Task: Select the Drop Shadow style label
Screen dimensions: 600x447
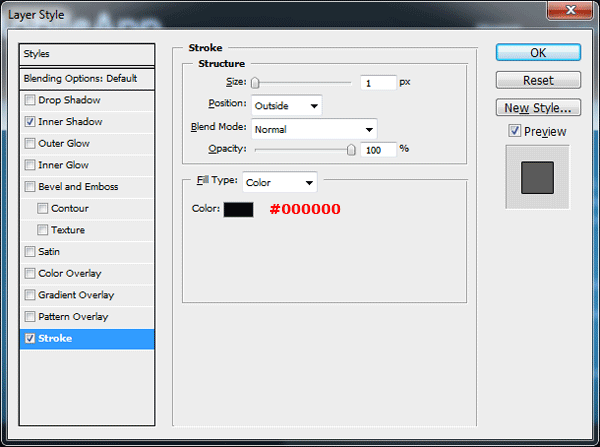Action: click(x=69, y=100)
